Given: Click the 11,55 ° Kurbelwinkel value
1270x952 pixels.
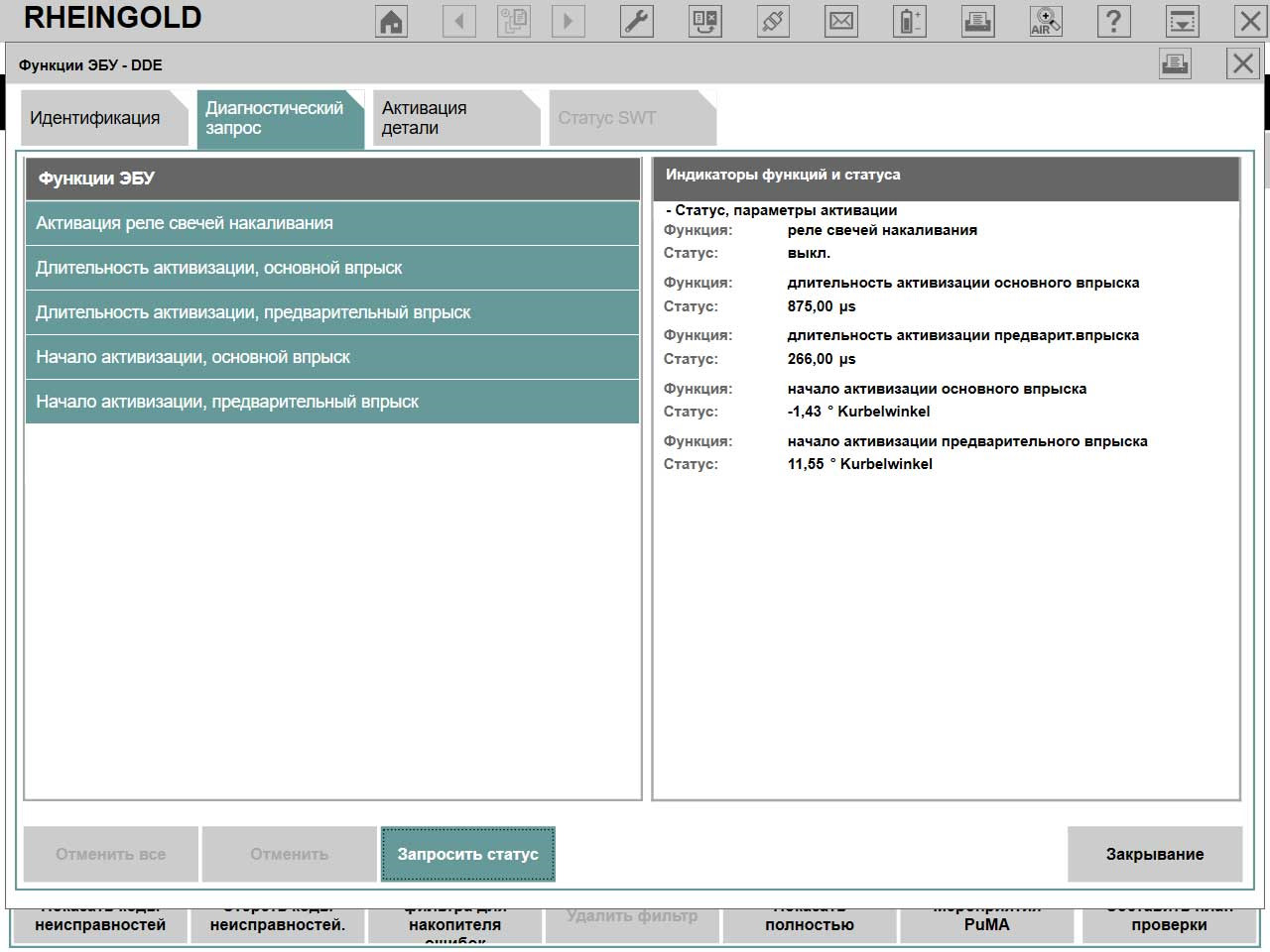Looking at the screenshot, I should pyautogui.click(x=860, y=464).
